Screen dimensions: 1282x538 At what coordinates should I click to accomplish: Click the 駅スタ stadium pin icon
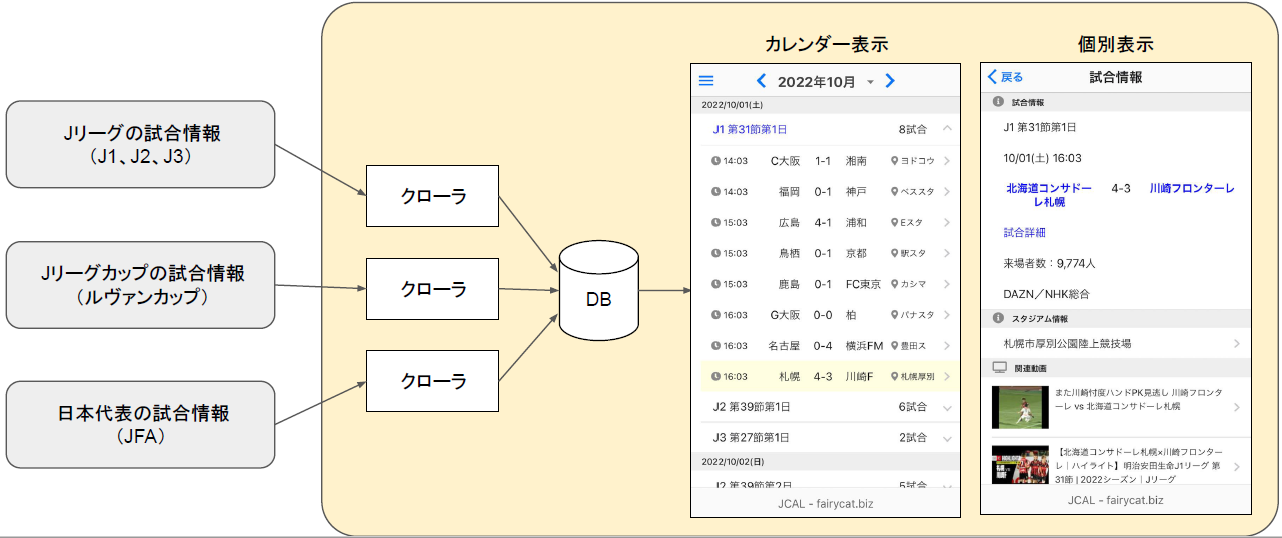(x=895, y=253)
